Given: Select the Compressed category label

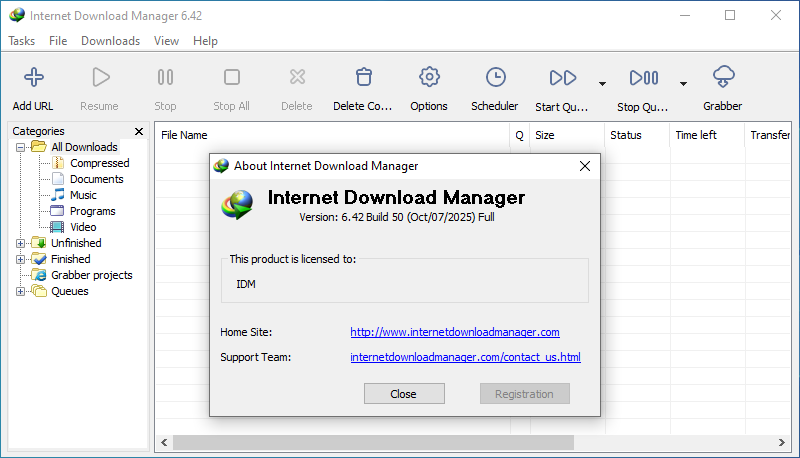Looking at the screenshot, I should tap(100, 163).
